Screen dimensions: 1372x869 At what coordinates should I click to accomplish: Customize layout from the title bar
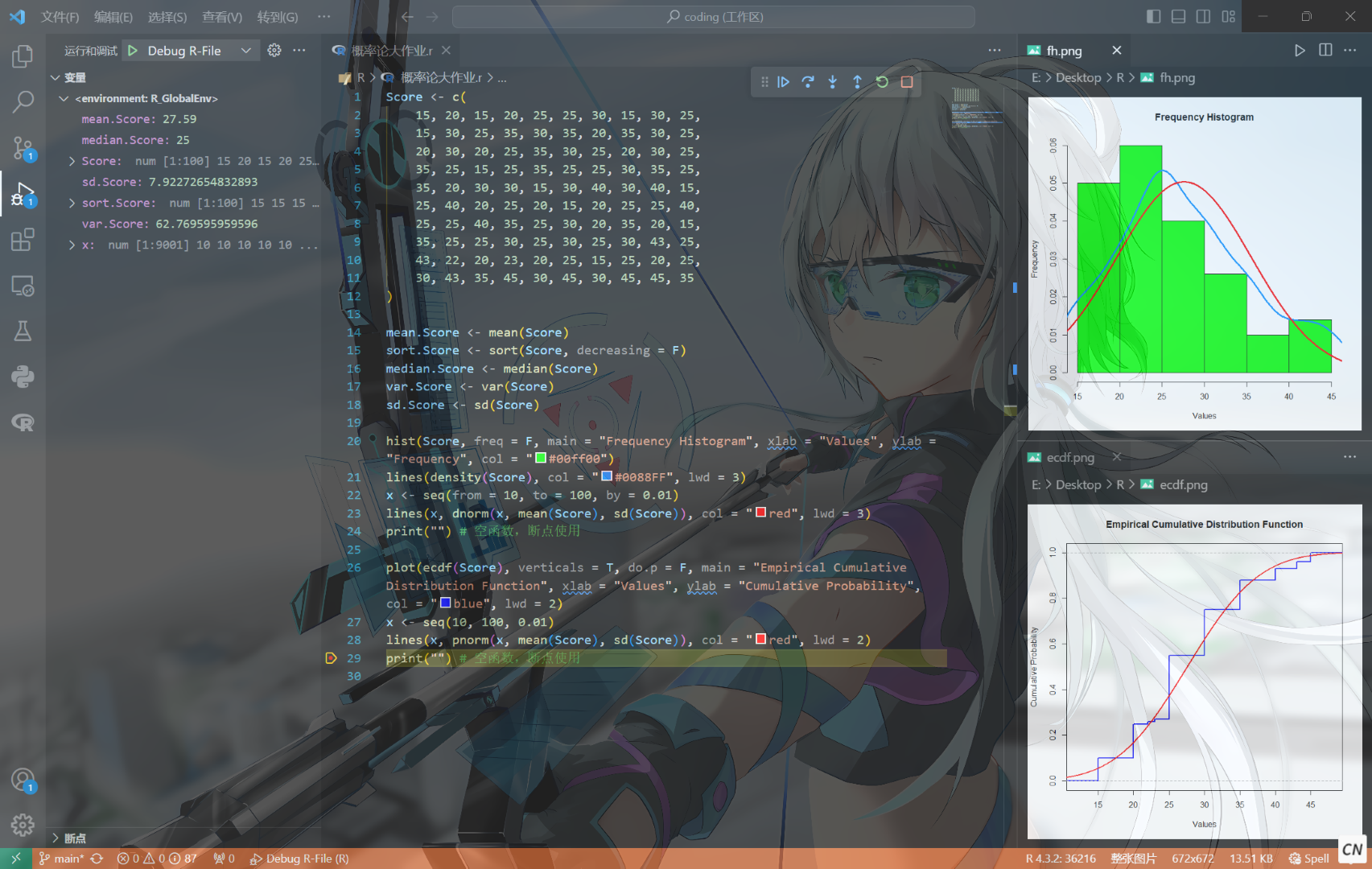click(1228, 17)
